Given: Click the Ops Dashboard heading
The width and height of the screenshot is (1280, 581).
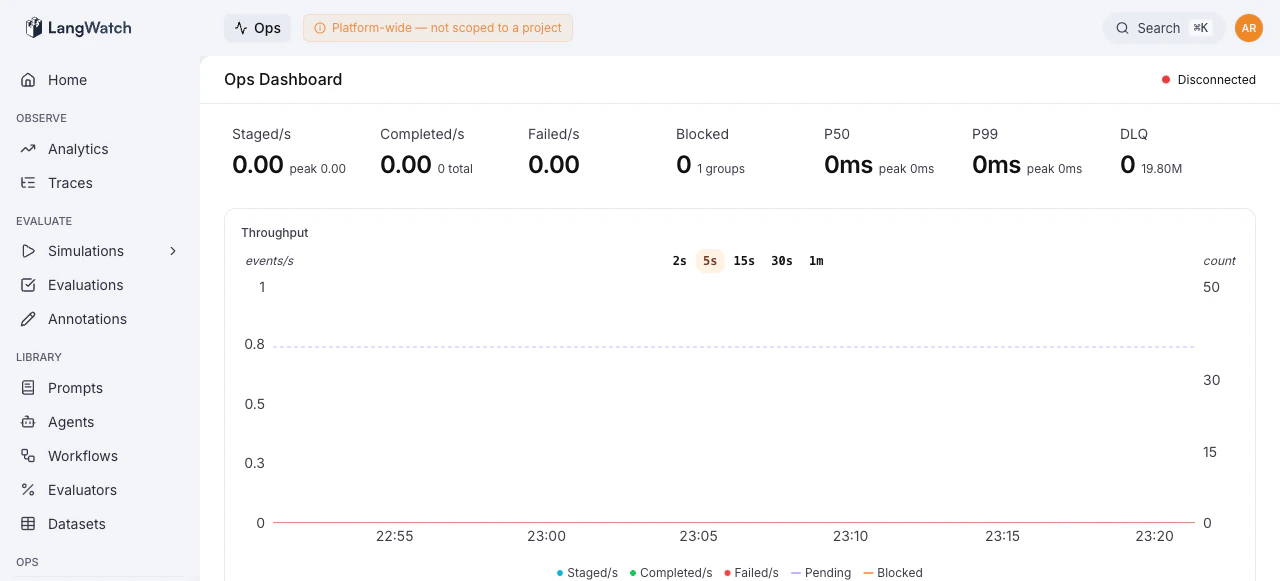Looking at the screenshot, I should (283, 80).
